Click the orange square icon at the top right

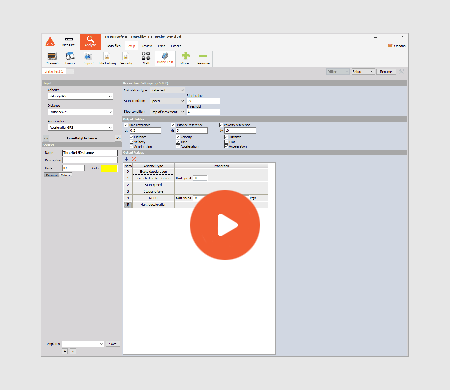point(389,46)
